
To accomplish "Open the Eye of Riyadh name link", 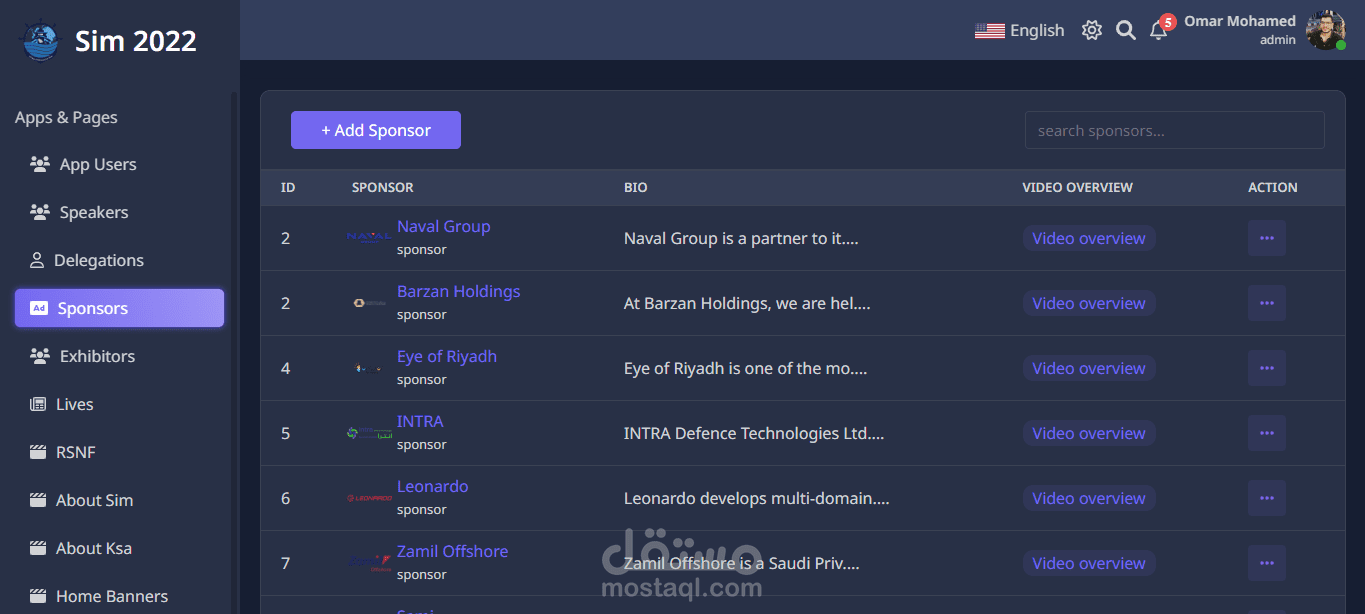I will pyautogui.click(x=447, y=356).
